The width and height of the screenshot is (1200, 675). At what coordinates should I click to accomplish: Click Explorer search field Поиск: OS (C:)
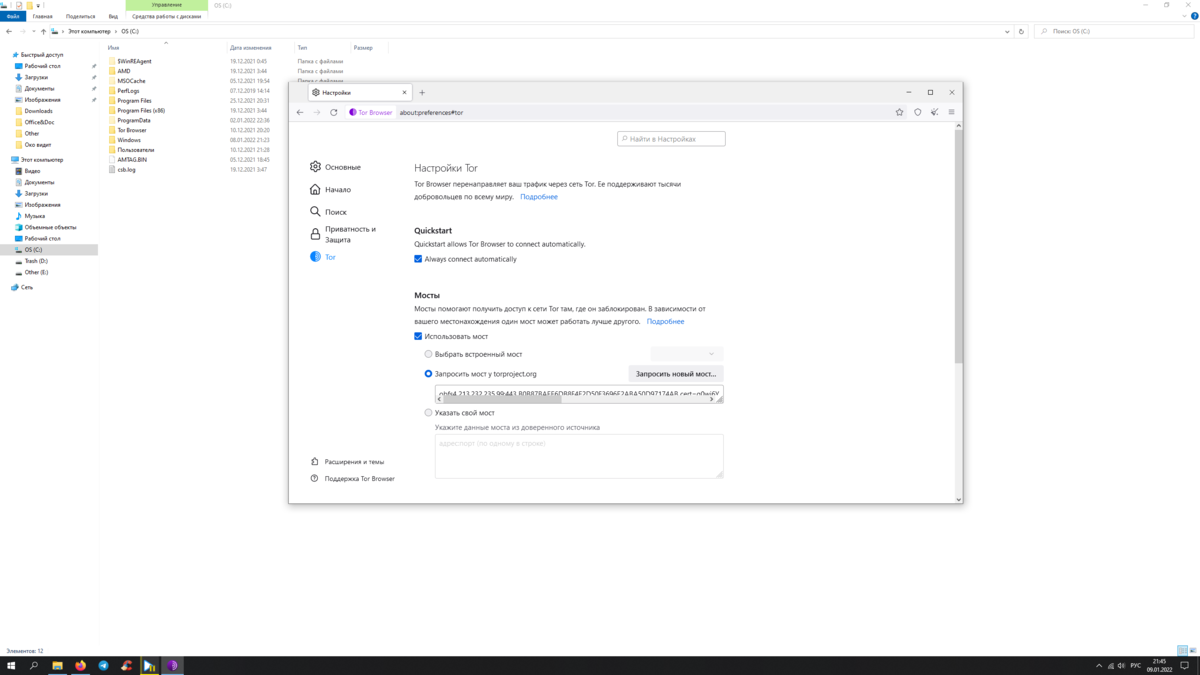click(x=1115, y=32)
